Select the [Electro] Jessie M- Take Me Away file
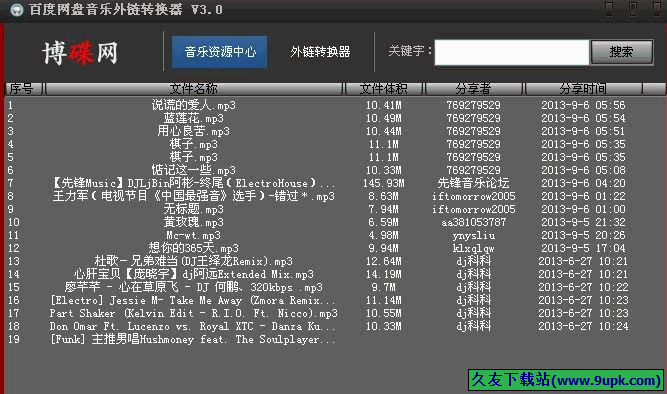The image size is (667, 394). click(x=194, y=300)
